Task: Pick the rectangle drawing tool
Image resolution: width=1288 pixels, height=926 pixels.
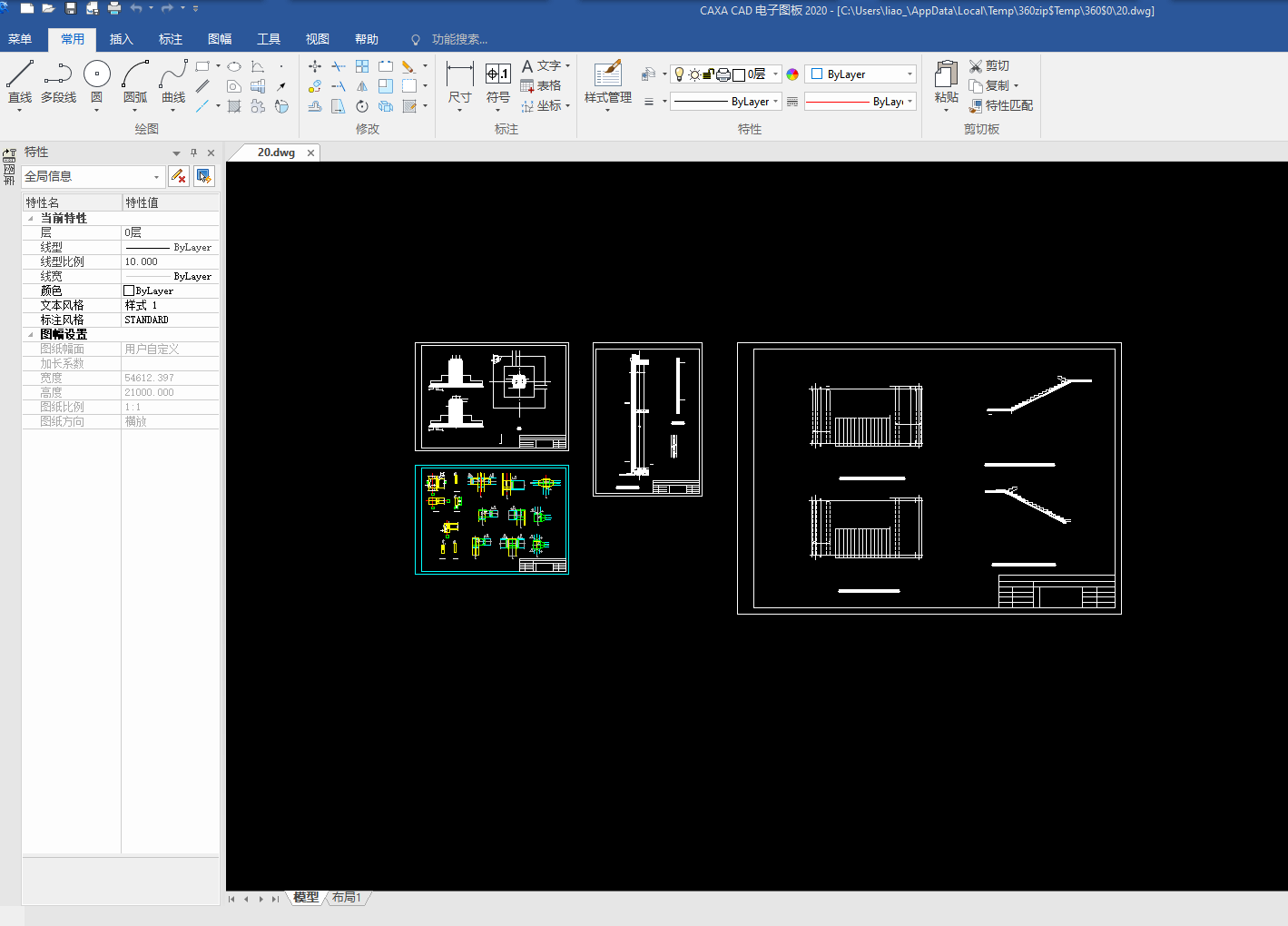Action: (202, 66)
